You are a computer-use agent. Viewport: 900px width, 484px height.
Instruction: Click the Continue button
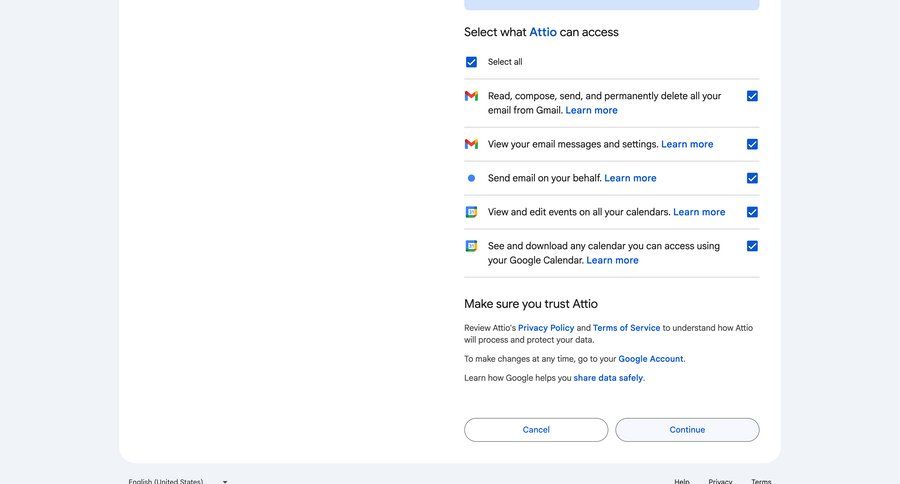tap(687, 430)
